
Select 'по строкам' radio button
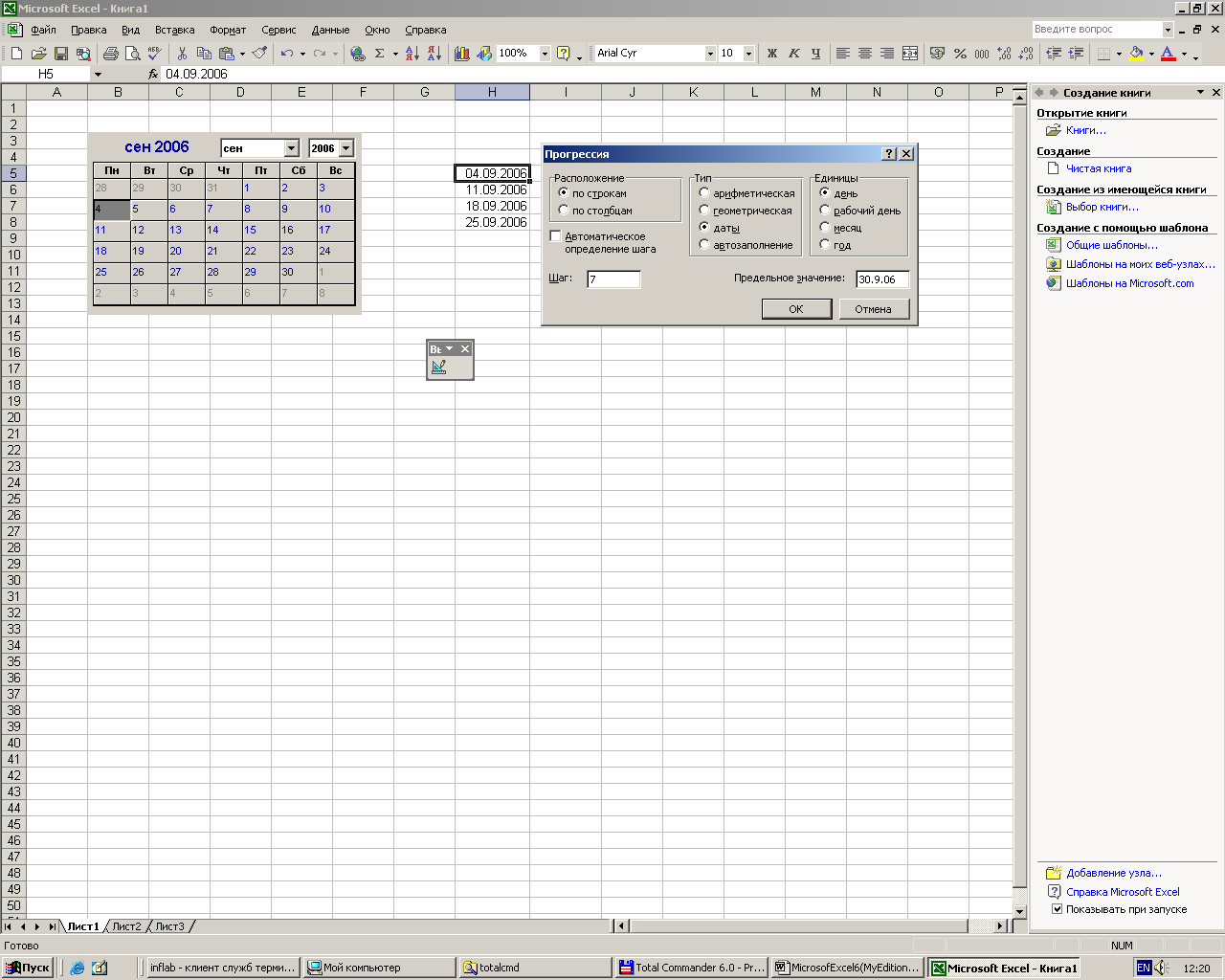coord(564,192)
